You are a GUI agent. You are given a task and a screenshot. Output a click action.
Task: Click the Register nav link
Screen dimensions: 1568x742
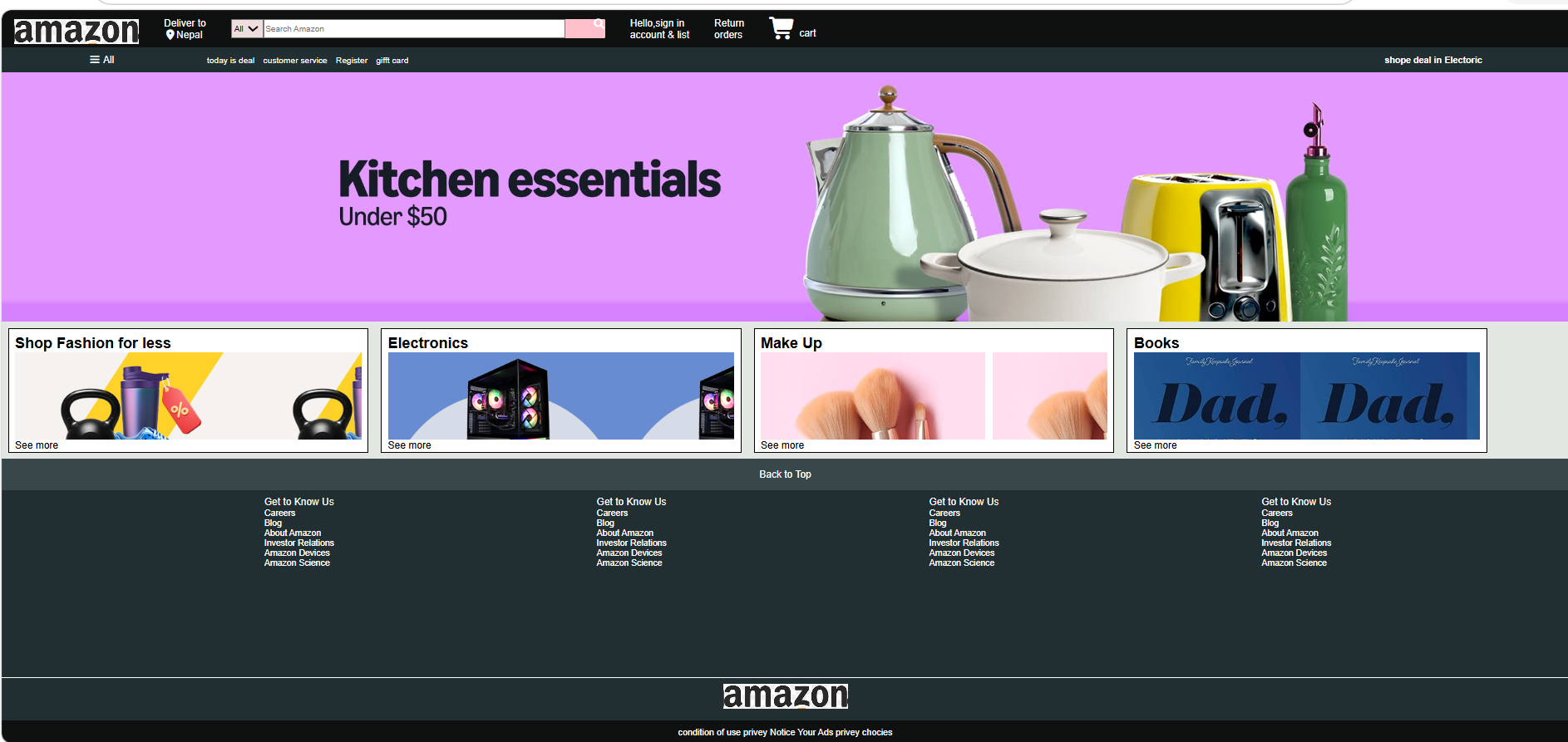(352, 61)
